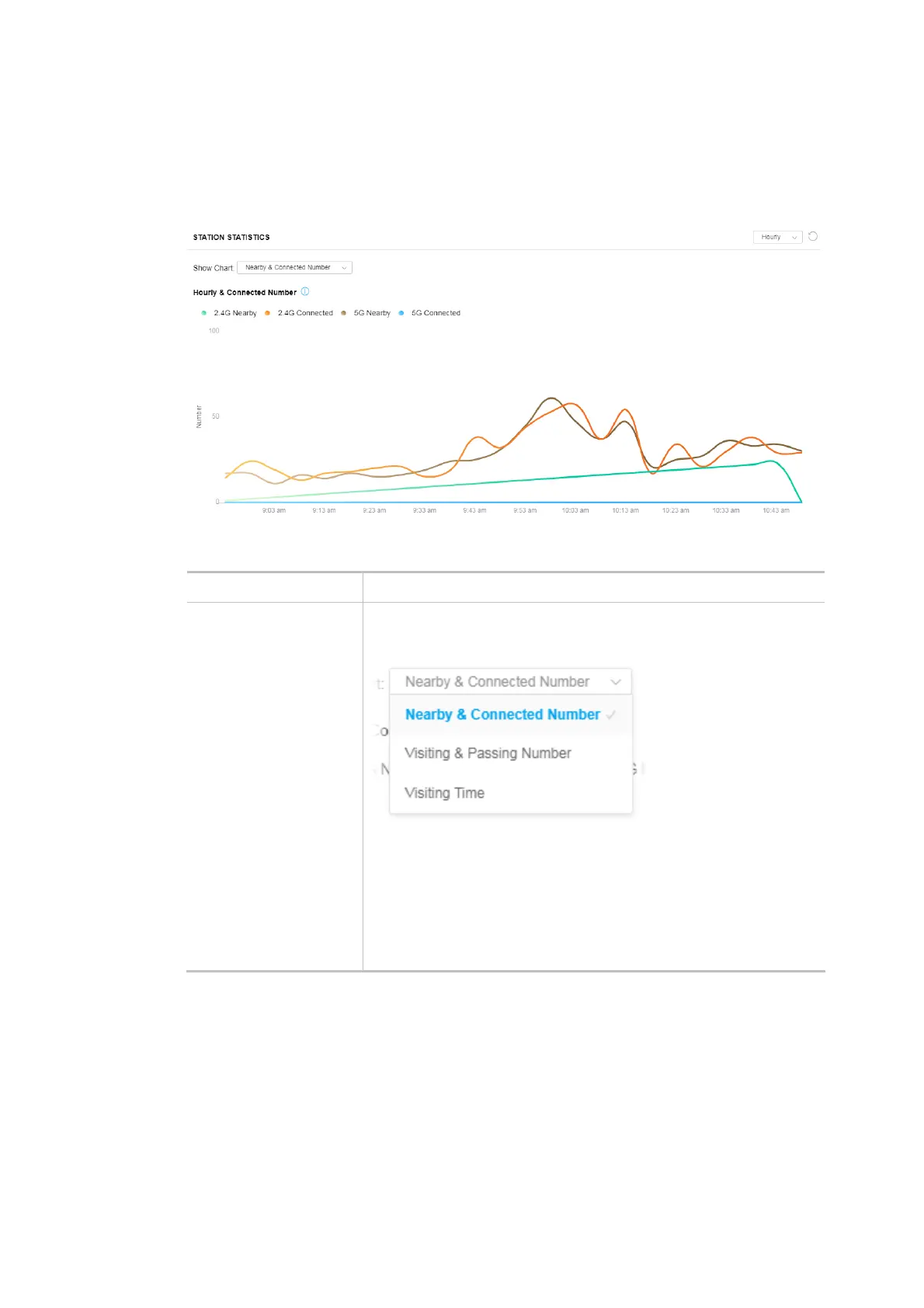Click the large Nearby & Connected Number combo box
The width and height of the screenshot is (924, 1308).
[x=498, y=682]
